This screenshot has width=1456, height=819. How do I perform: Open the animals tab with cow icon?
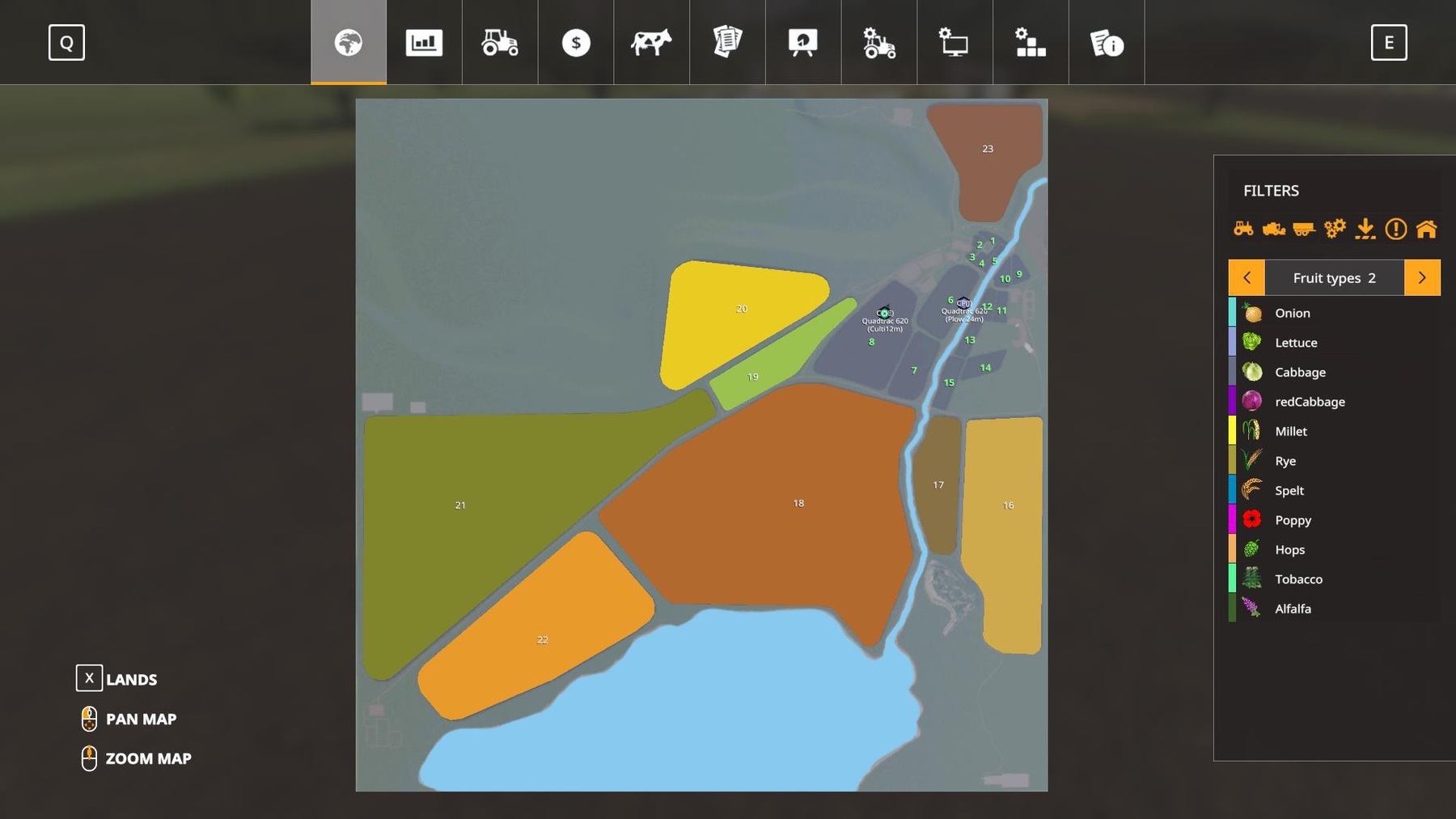(651, 42)
